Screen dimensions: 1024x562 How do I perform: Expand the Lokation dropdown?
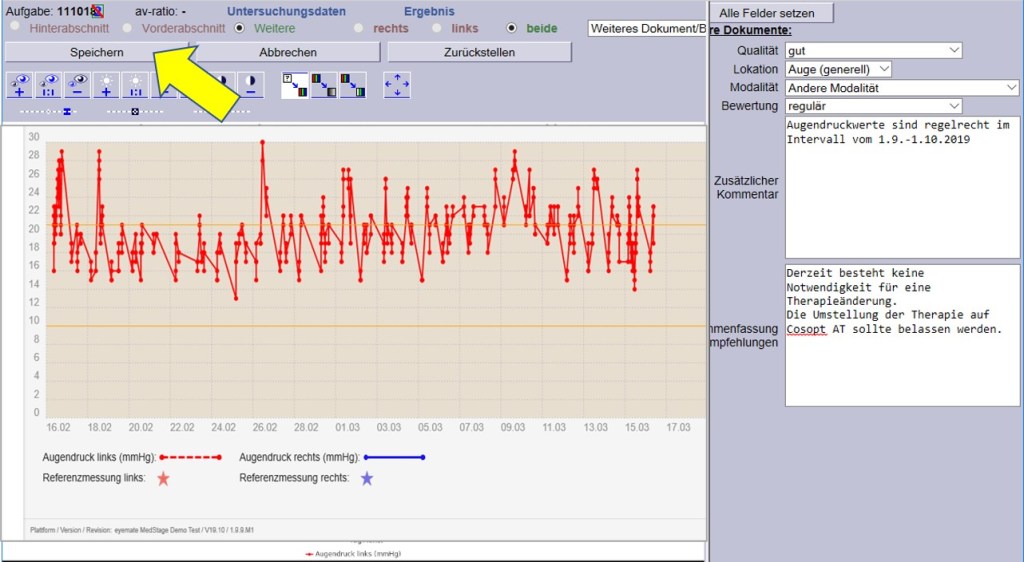tap(838, 69)
